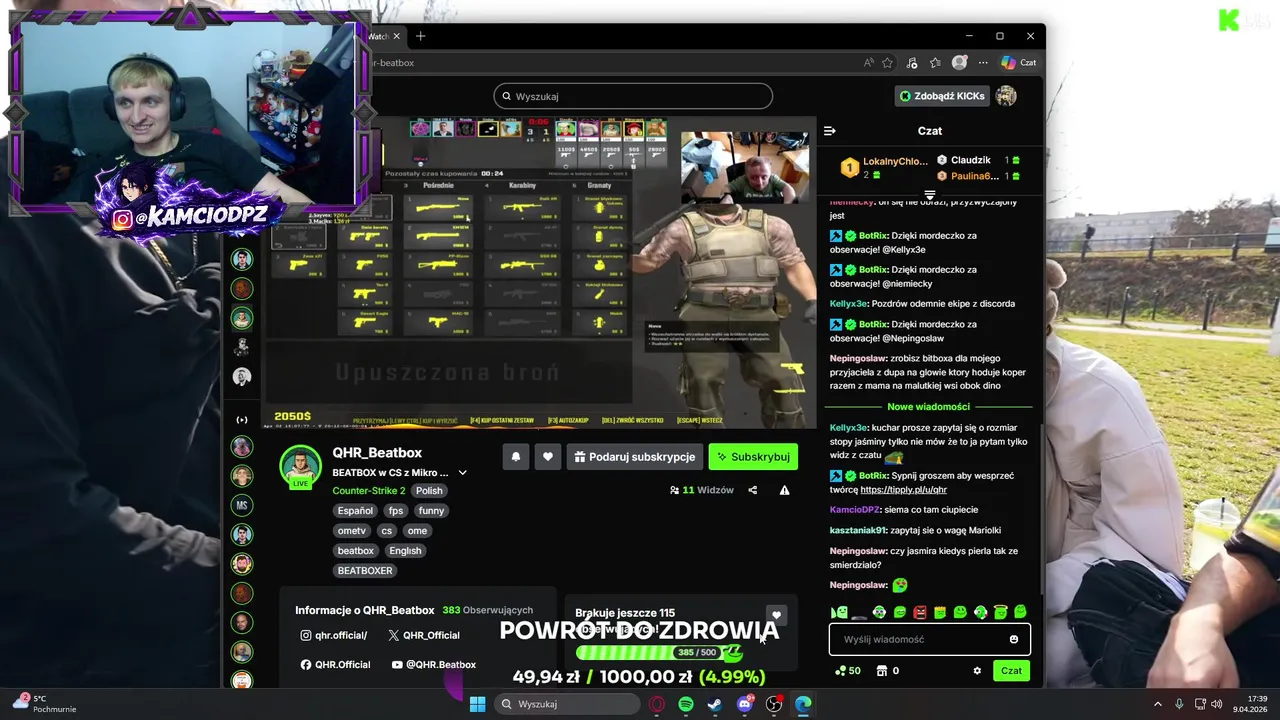Screen dimensions: 1280x720
Task: Click heart icon on follower goal card
Action: pyautogui.click(x=776, y=616)
